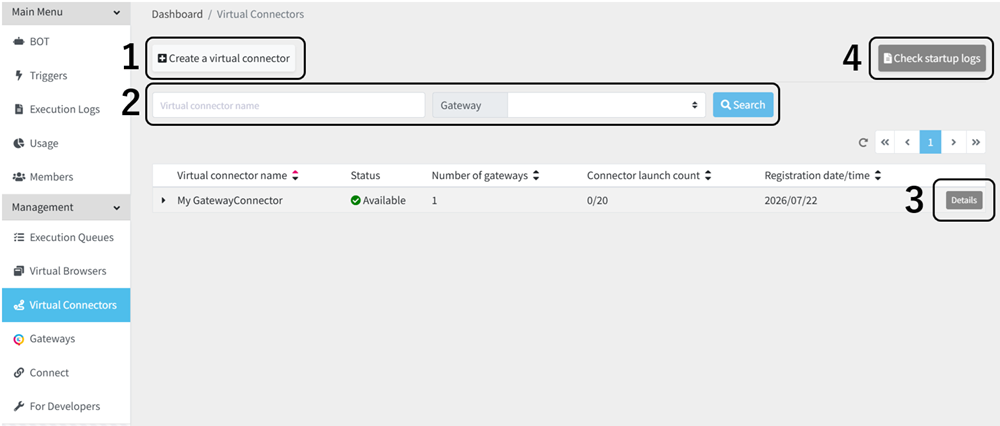Open the Gateway dropdown filter
Screen dimensions: 1000x426
point(607,105)
